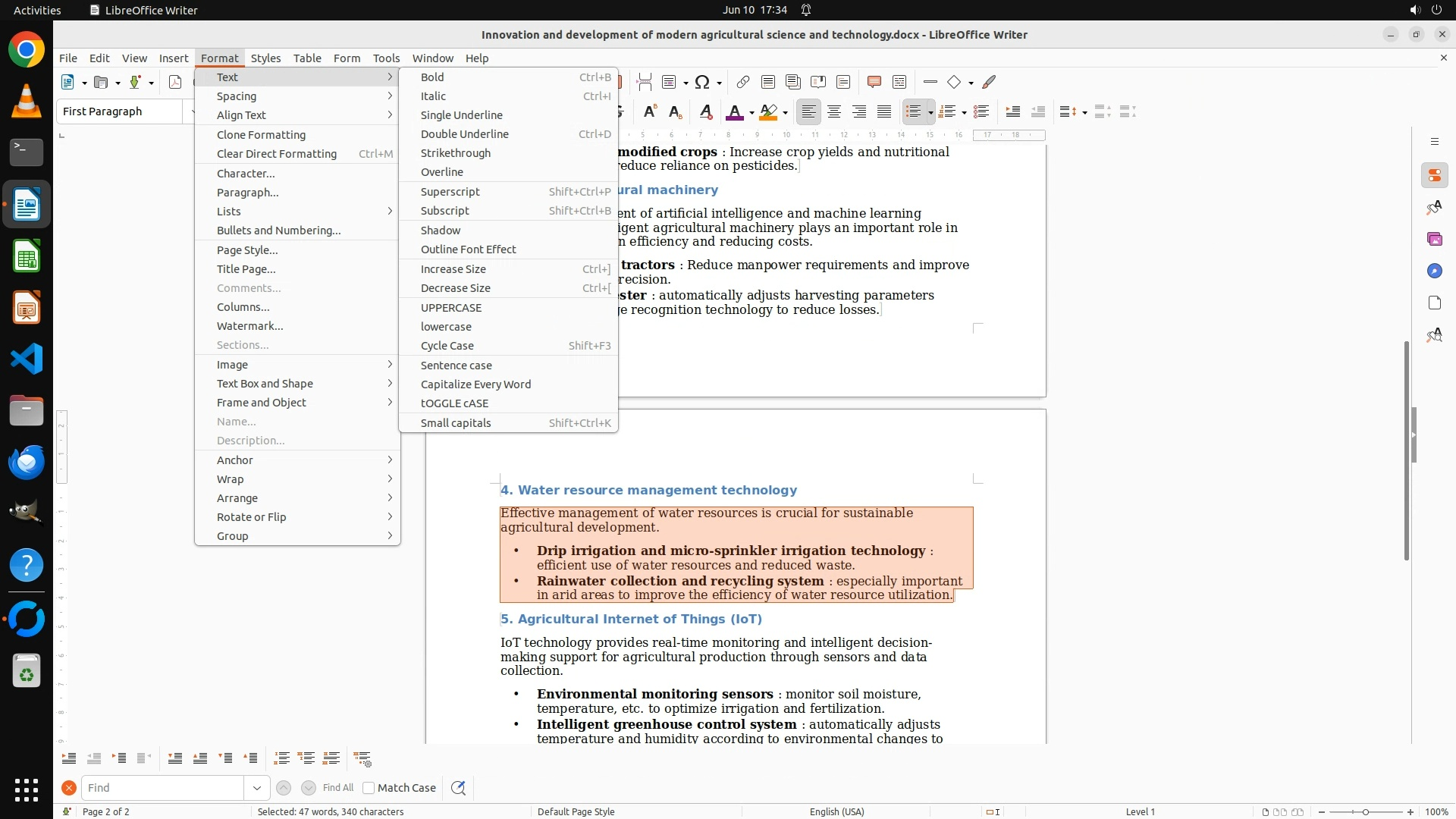Click the Increase Indent icon
Image resolution: width=1456 pixels, height=819 pixels.
pos(1012,112)
